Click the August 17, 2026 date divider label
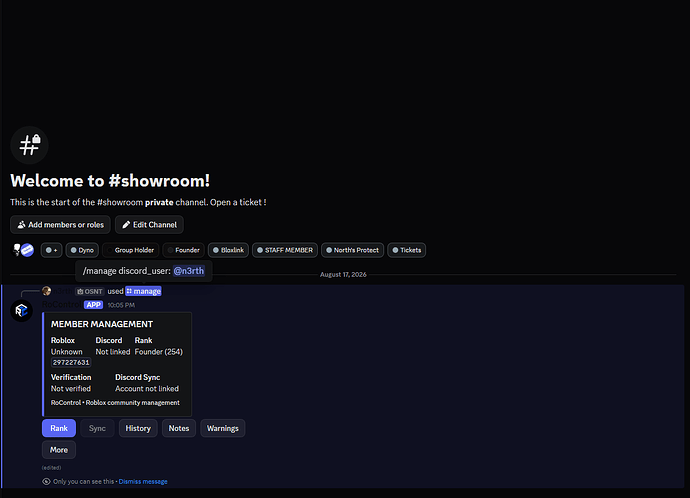Viewport: 690px width, 498px height. pyautogui.click(x=343, y=275)
